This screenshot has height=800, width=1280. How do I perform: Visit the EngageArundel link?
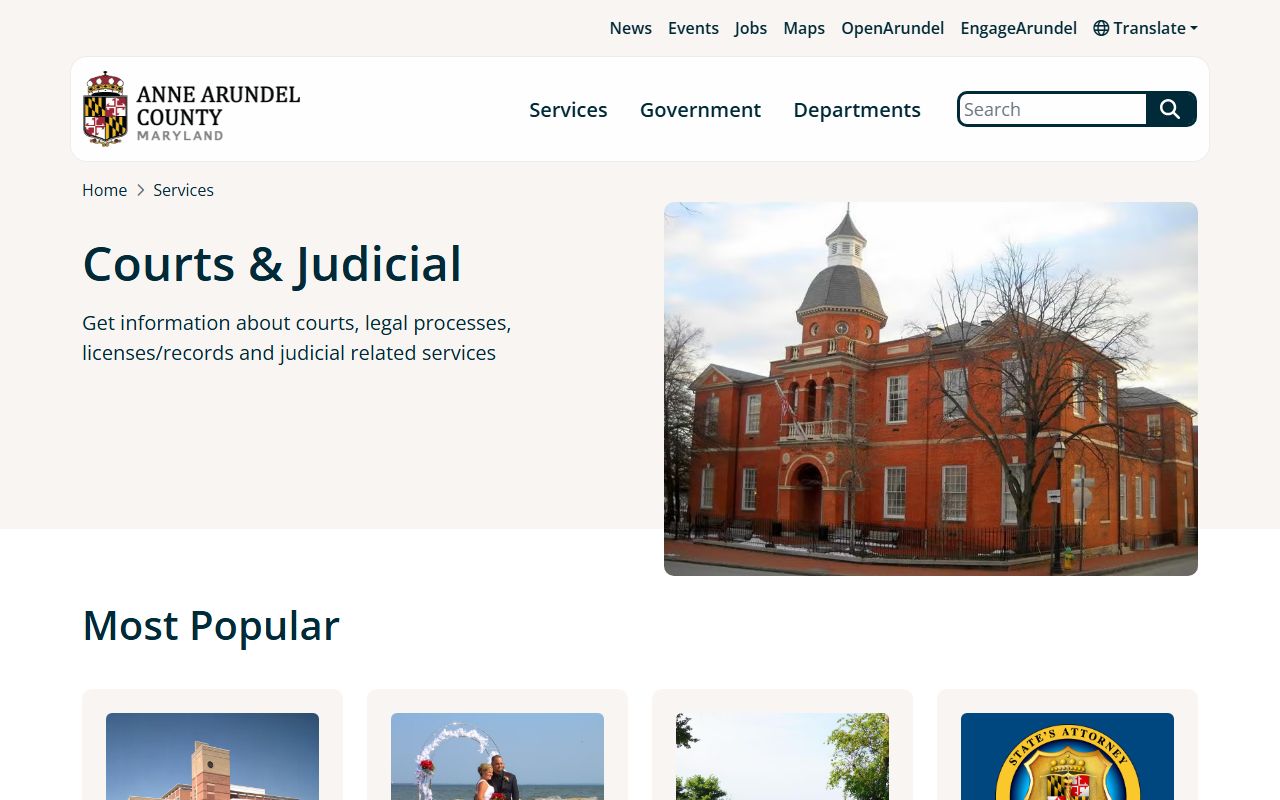click(x=1018, y=28)
